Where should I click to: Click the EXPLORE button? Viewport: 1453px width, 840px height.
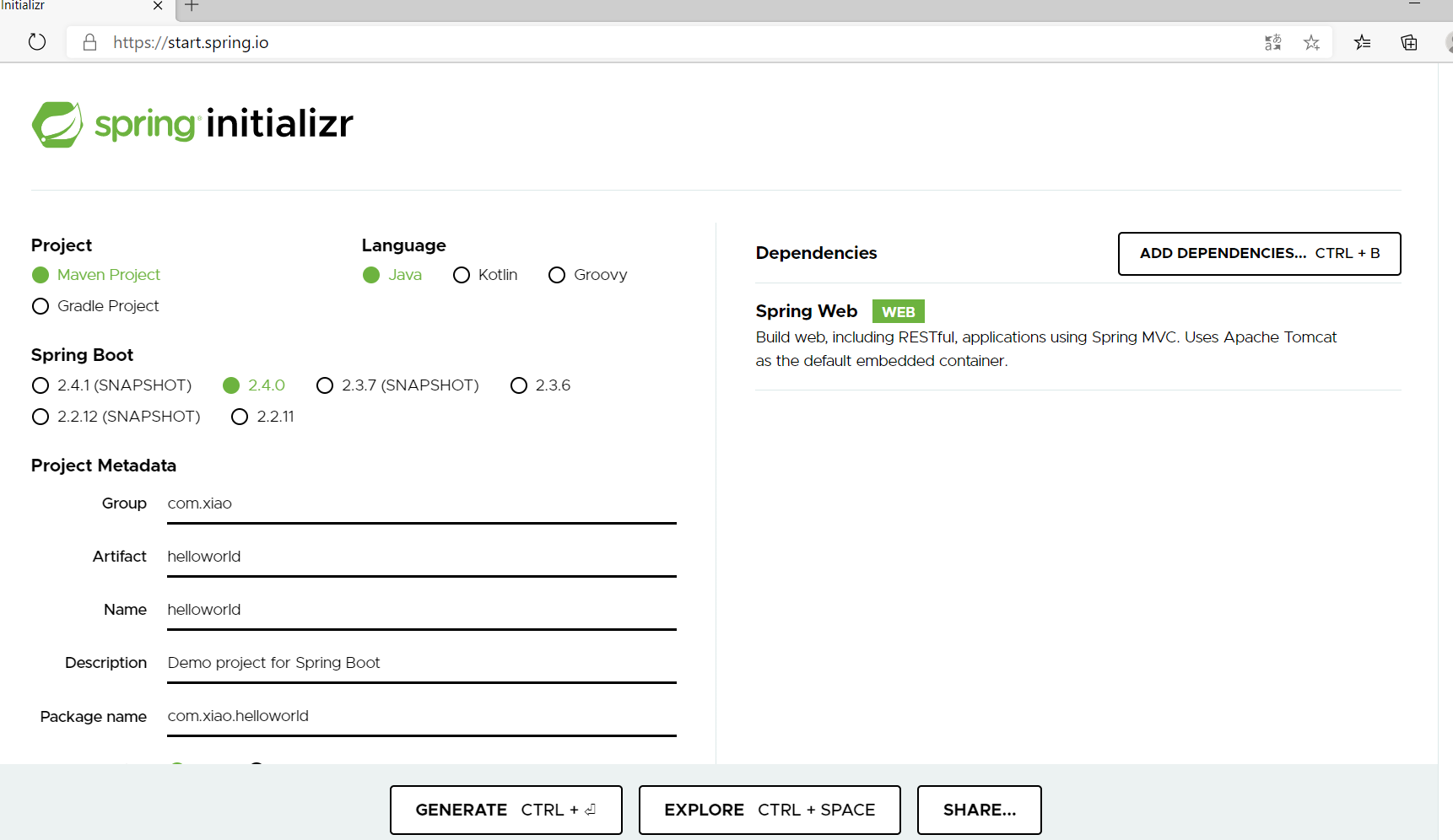coord(770,810)
